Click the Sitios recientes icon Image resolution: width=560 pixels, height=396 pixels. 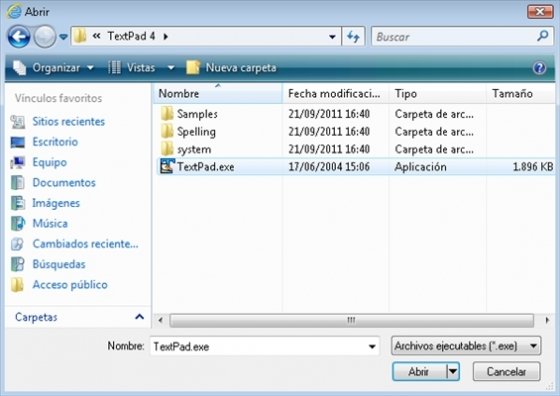18,122
